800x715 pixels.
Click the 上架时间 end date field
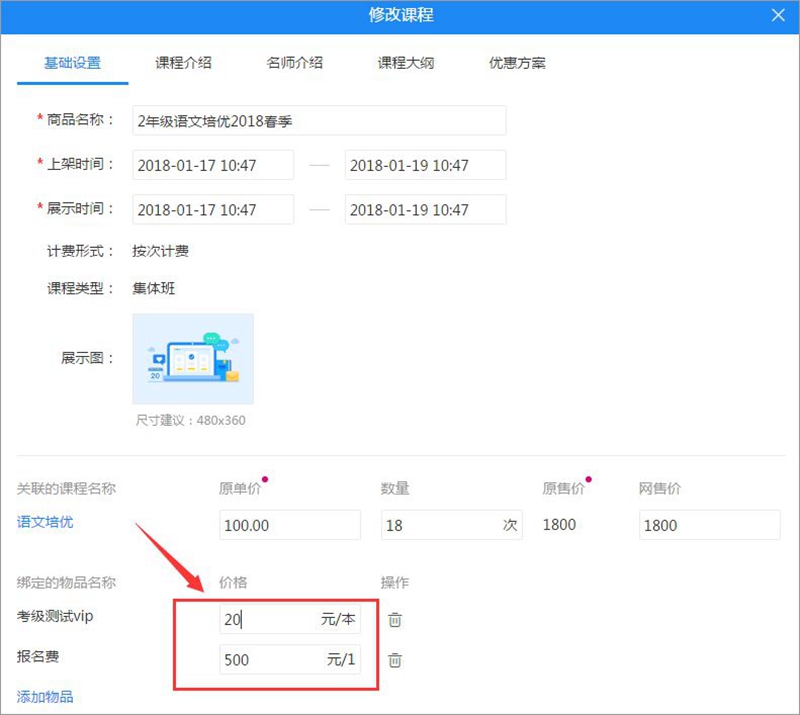(x=425, y=165)
